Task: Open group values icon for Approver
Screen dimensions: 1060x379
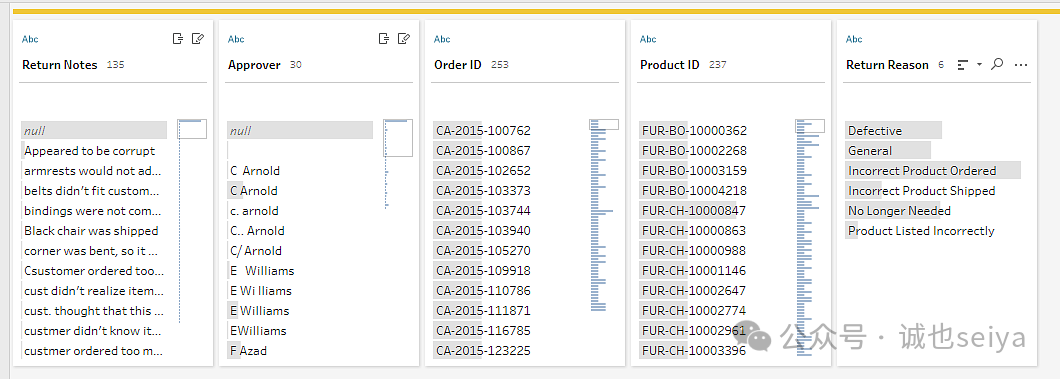Action: click(x=385, y=39)
